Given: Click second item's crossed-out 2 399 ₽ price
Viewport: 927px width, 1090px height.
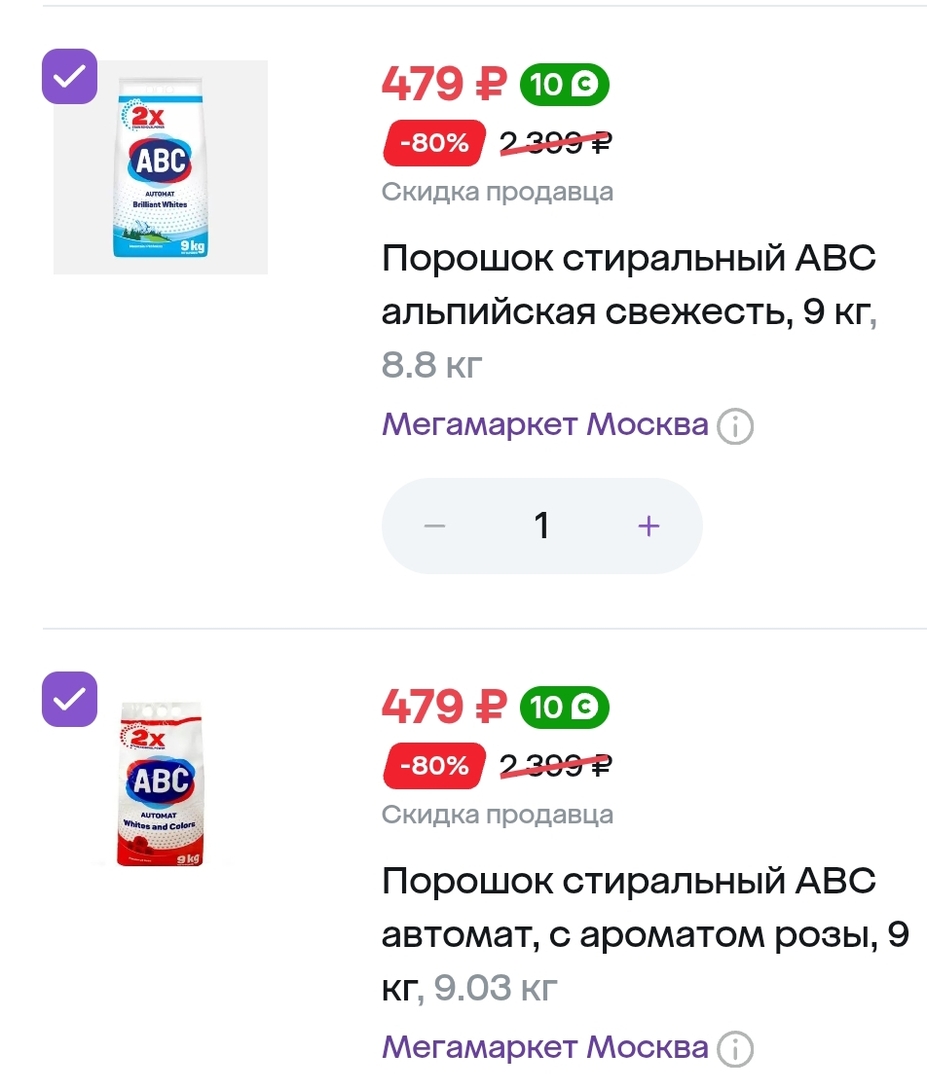Looking at the screenshot, I should 556,767.
